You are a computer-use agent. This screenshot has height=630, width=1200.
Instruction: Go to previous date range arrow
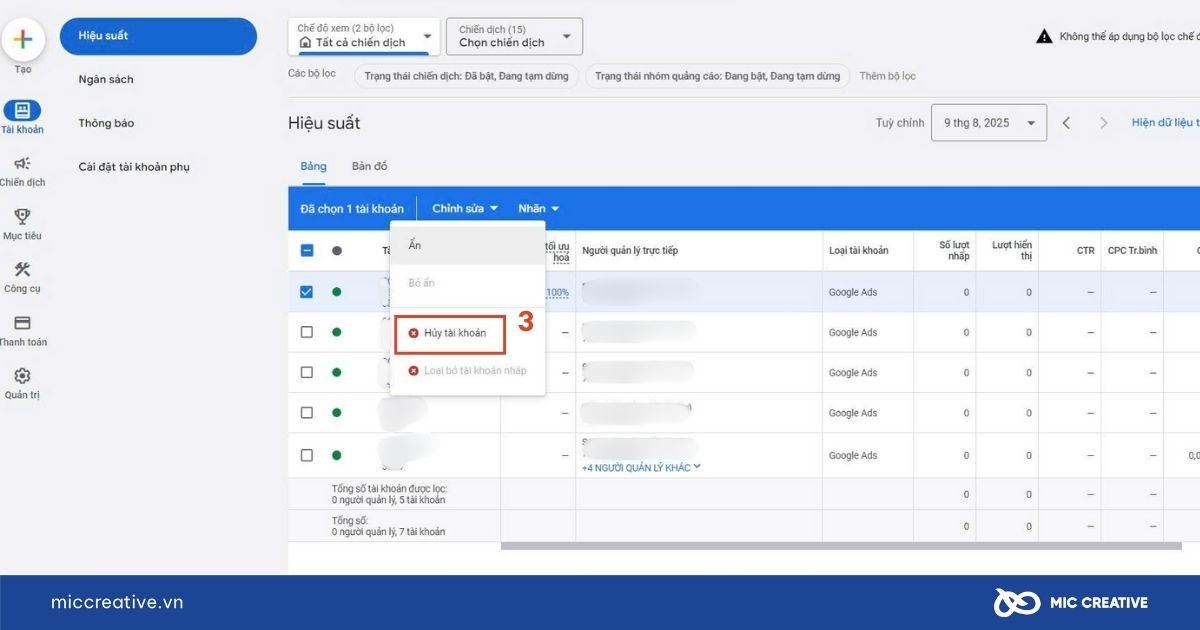1066,123
